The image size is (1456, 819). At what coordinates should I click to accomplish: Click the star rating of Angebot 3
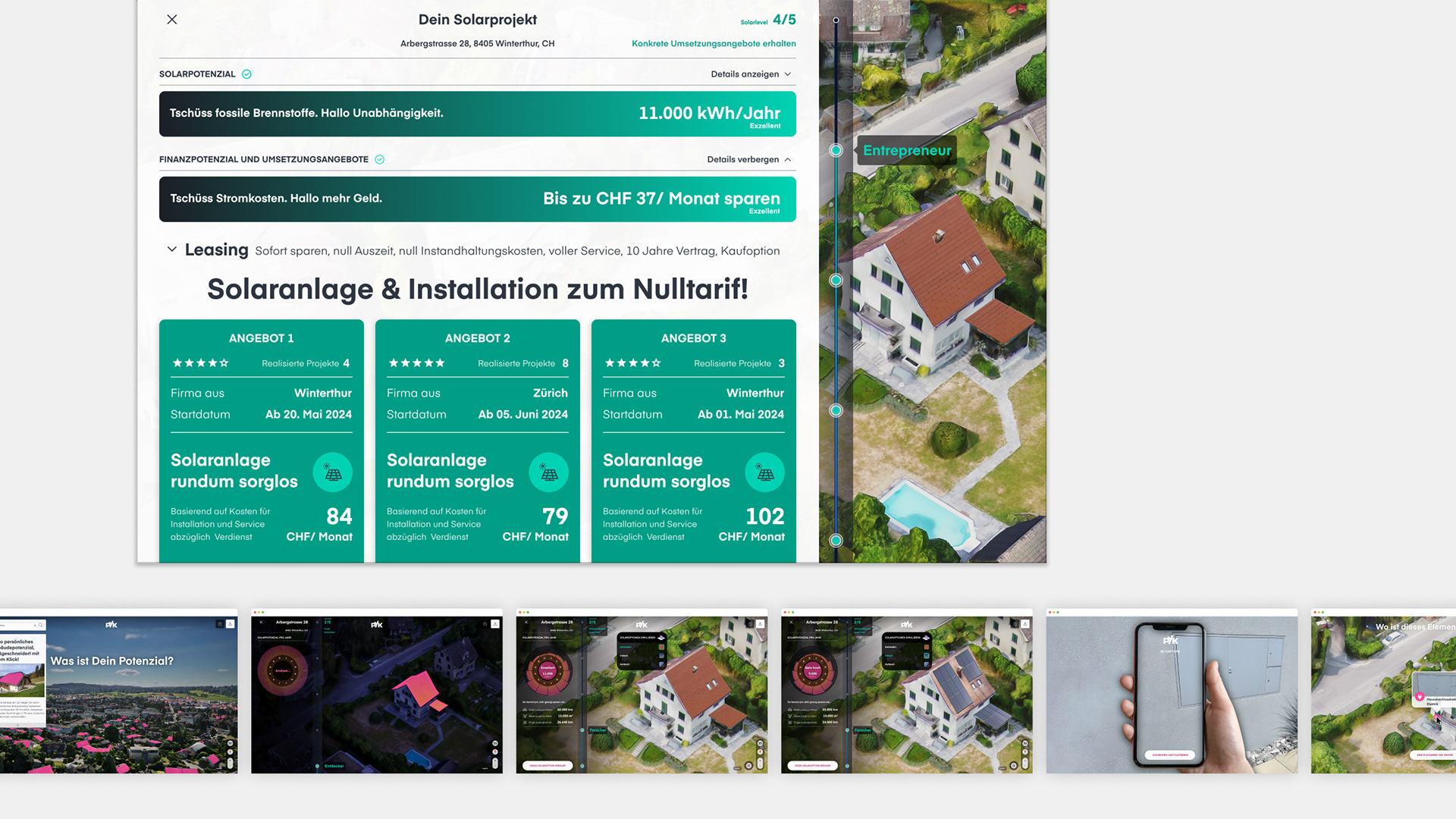coord(632,363)
